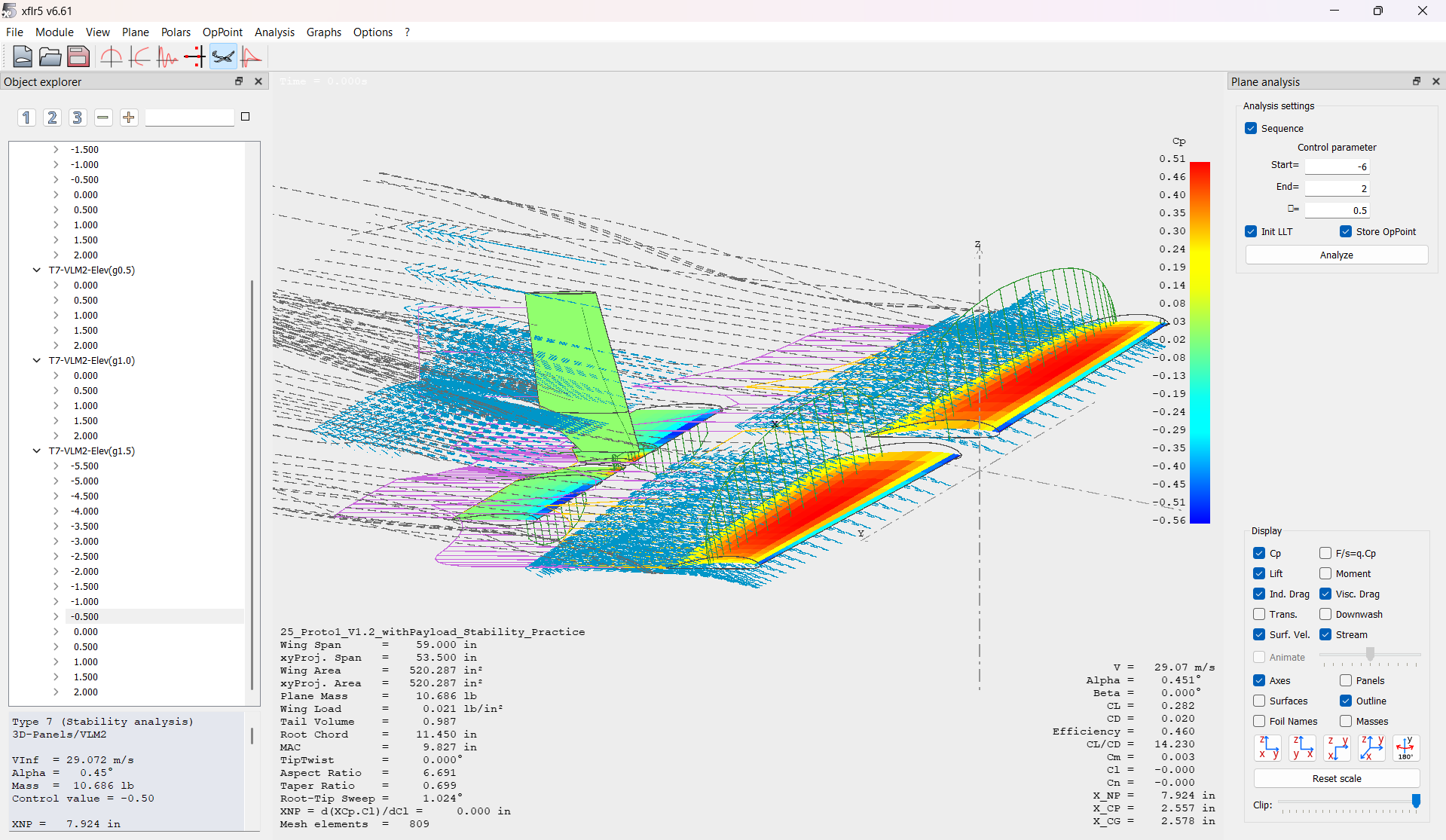Collapse the T7-VLM2-Elev(g0.5) polar node

pos(36,270)
